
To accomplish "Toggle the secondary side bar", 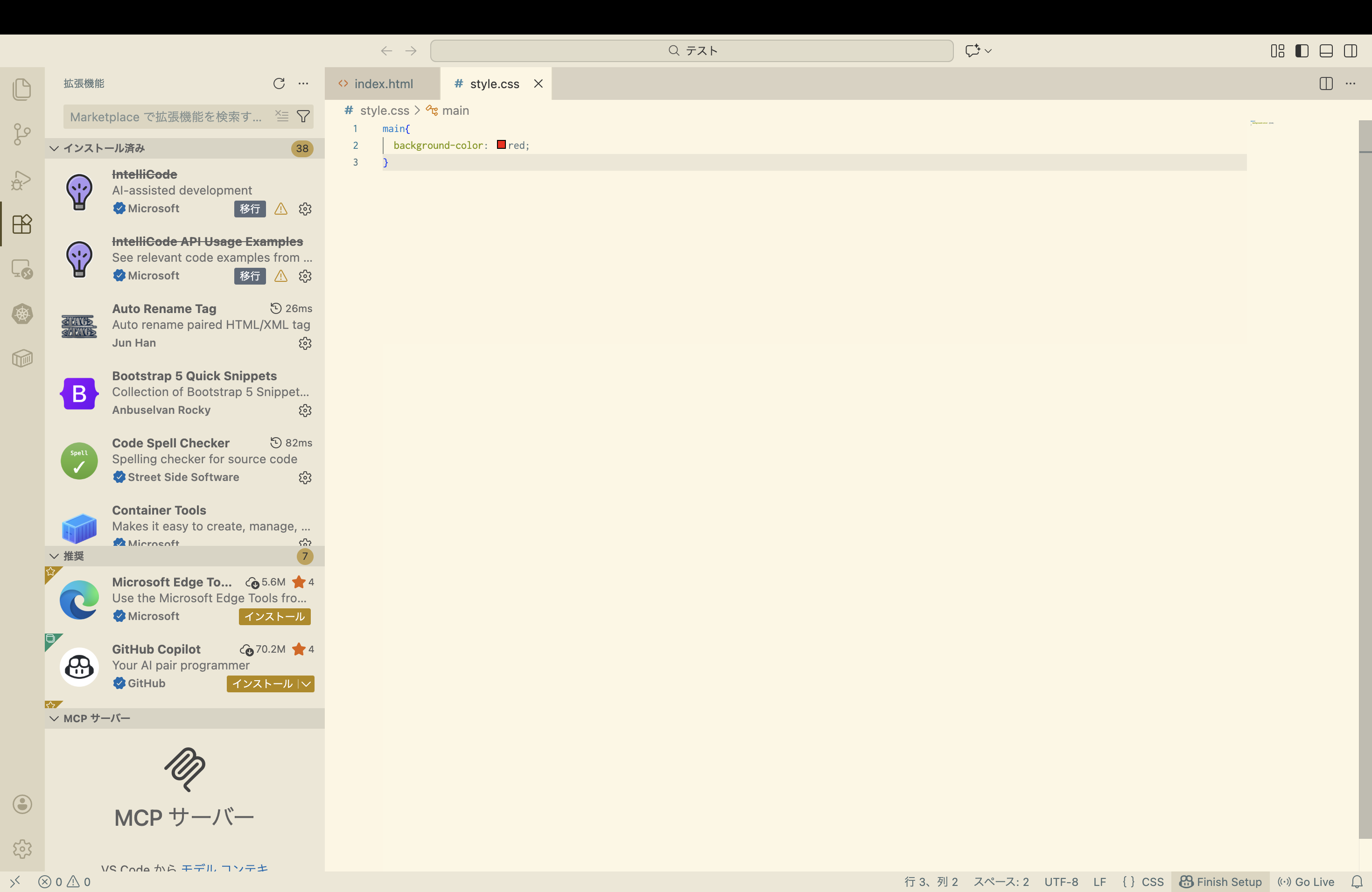I will point(1350,51).
